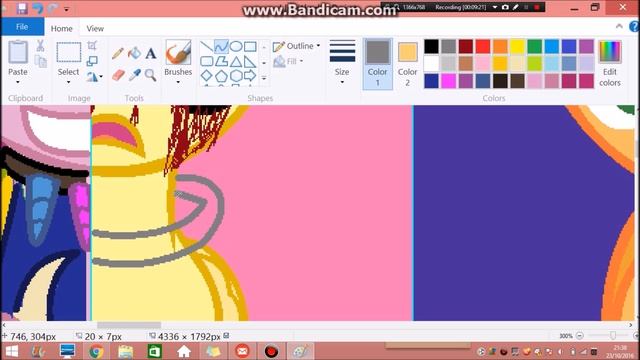Select the Eraser tool
This screenshot has width=640, height=360.
[118, 75]
